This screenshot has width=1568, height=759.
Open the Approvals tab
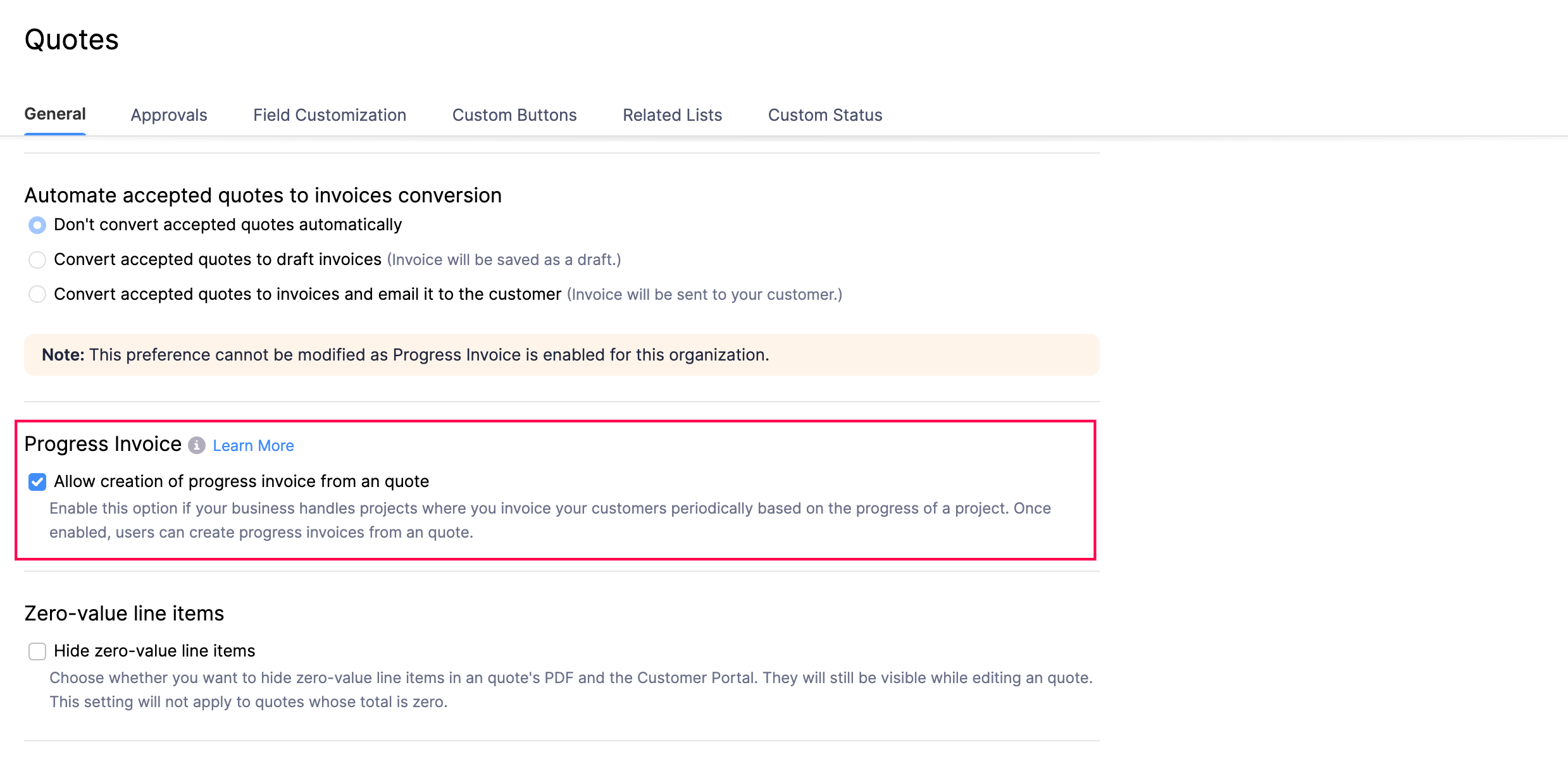[169, 115]
